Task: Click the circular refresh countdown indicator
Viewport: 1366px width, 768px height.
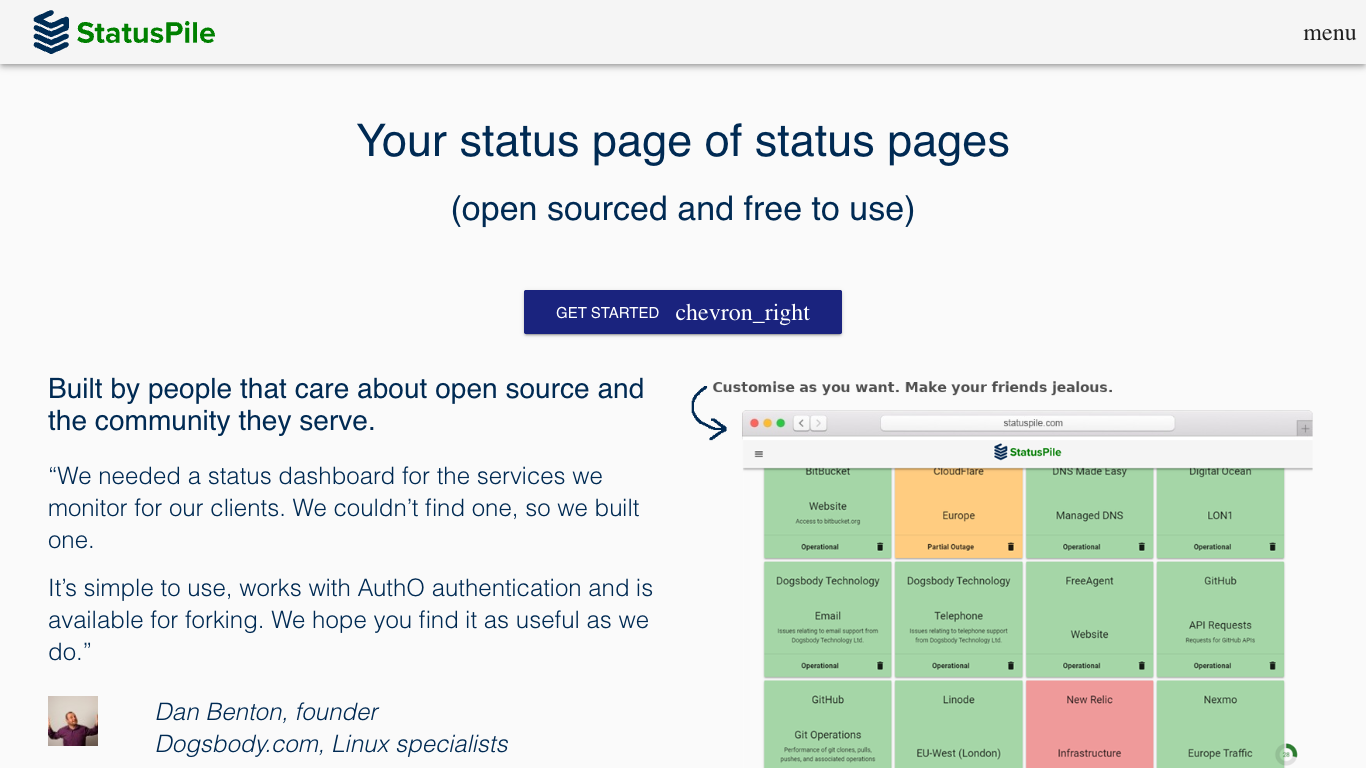Action: 1287,754
